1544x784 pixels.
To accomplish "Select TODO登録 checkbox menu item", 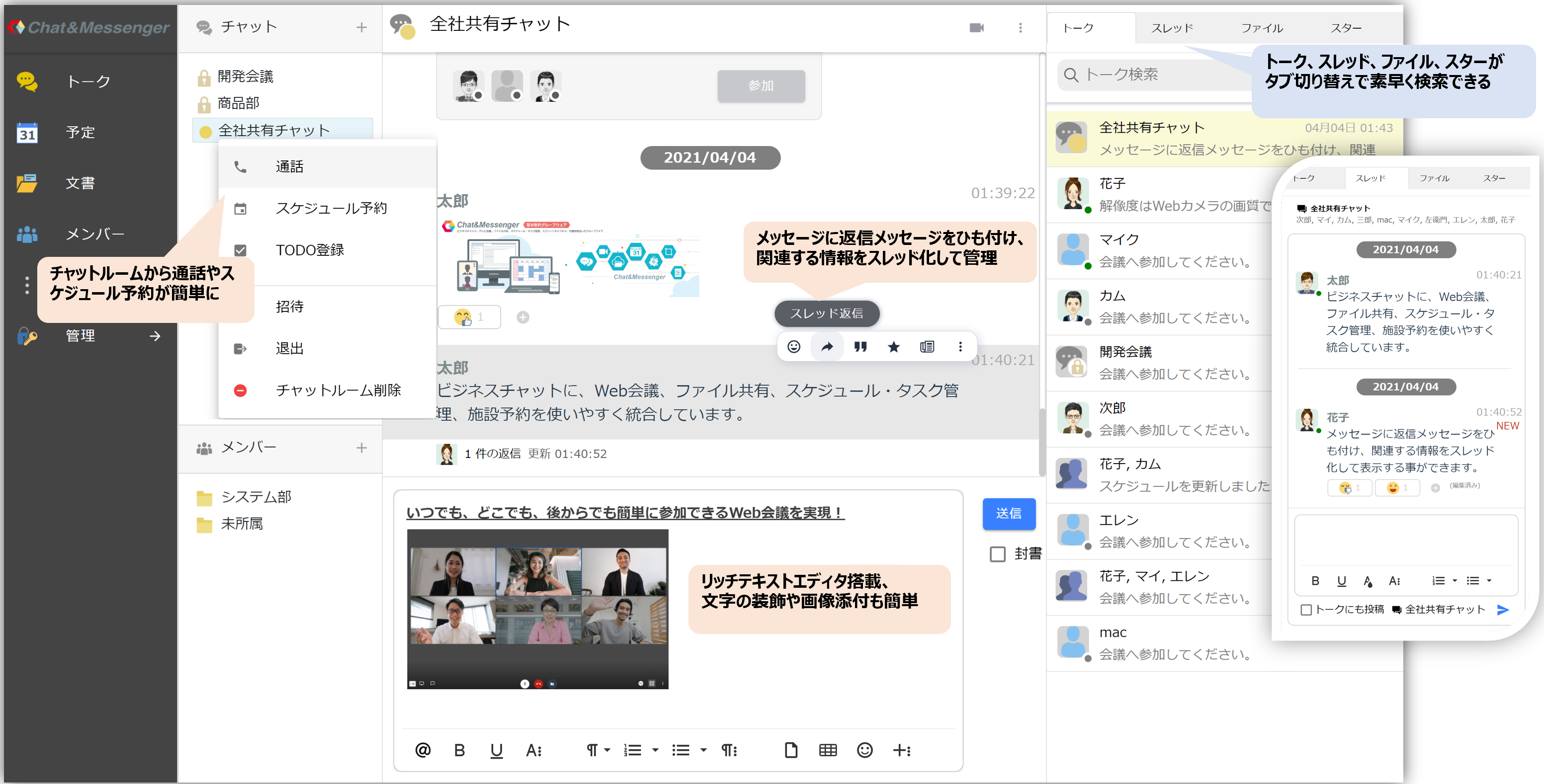I will (309, 250).
